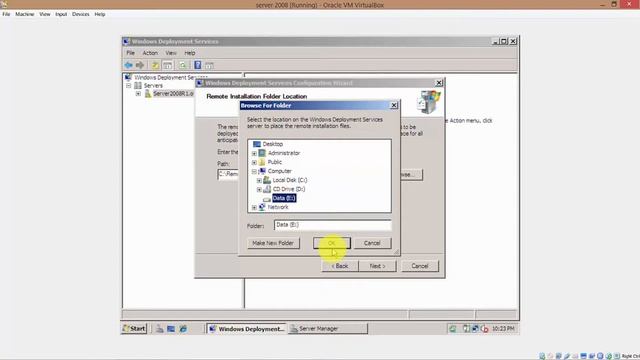
Task: Open the File menu in Windows Deployment Services
Action: coord(130,53)
